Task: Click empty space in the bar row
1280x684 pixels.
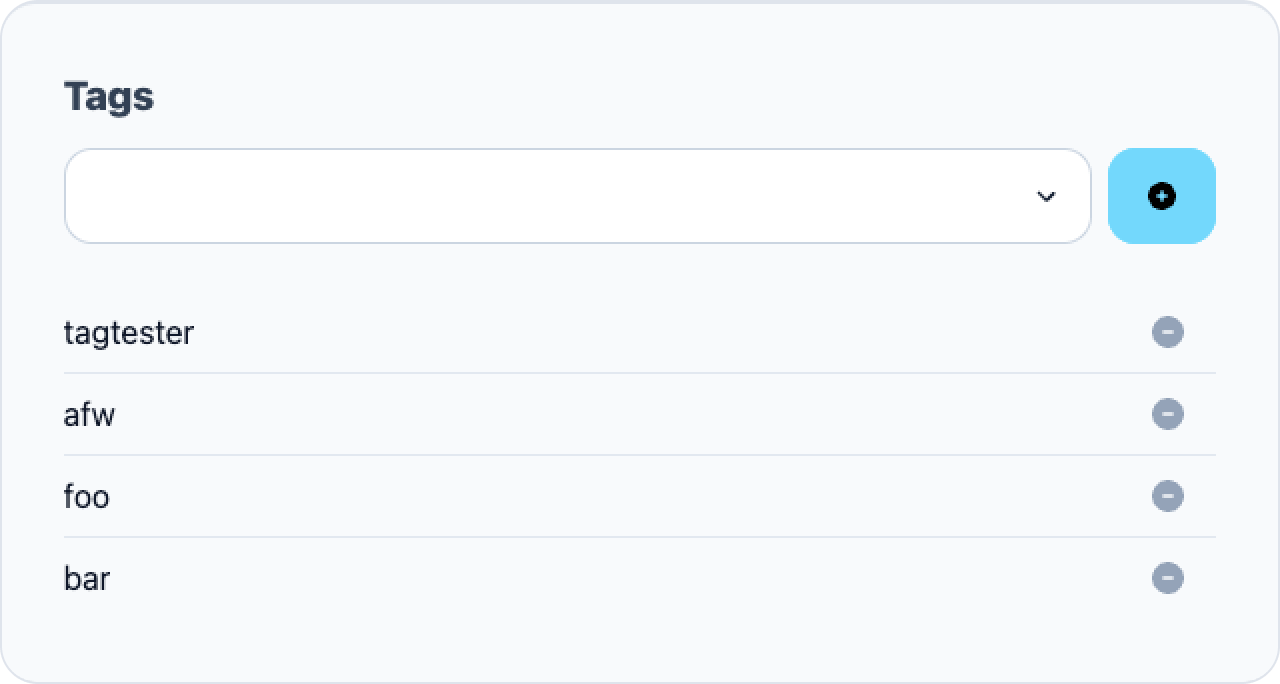Action: pos(630,578)
